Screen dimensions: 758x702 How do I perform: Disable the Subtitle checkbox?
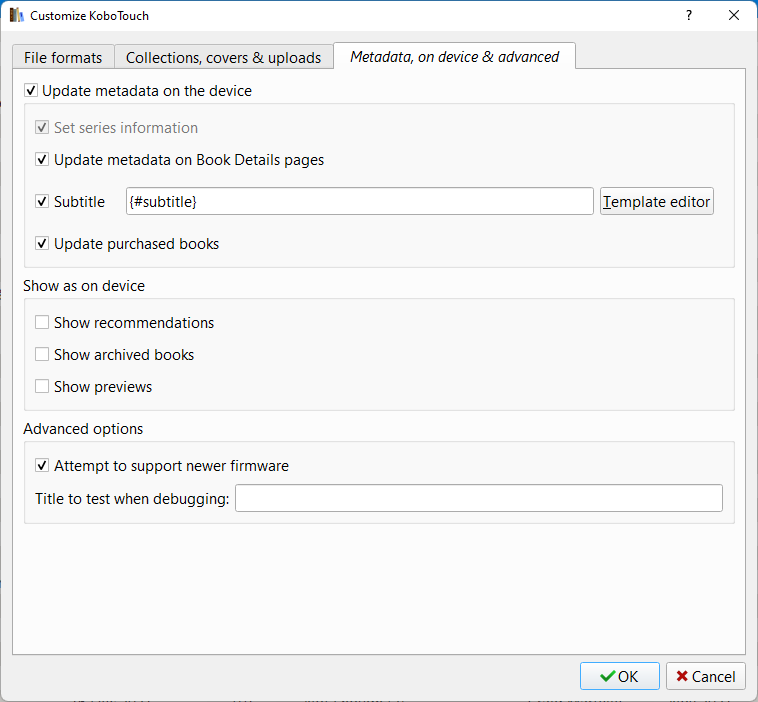42,202
